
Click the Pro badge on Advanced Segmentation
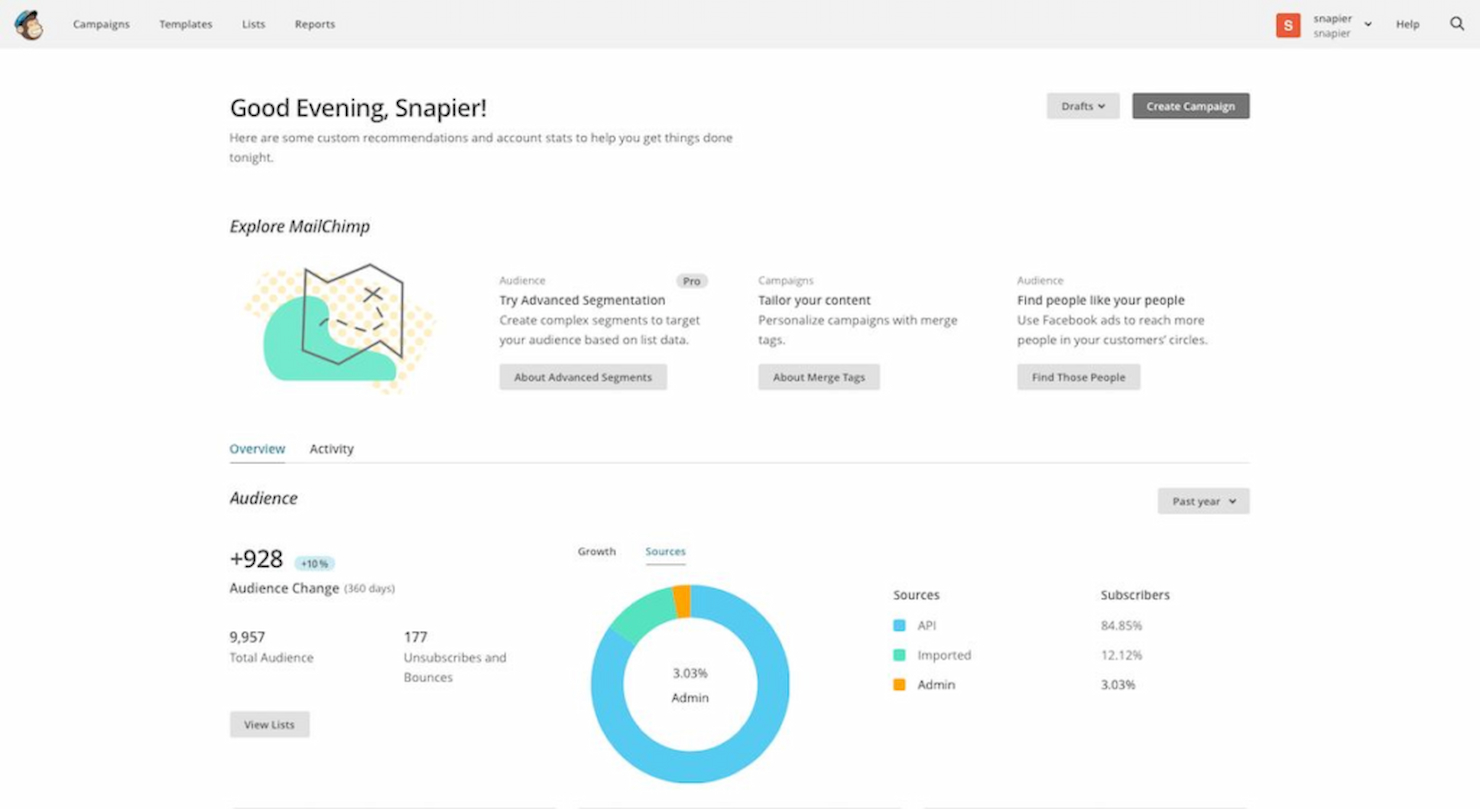point(691,280)
